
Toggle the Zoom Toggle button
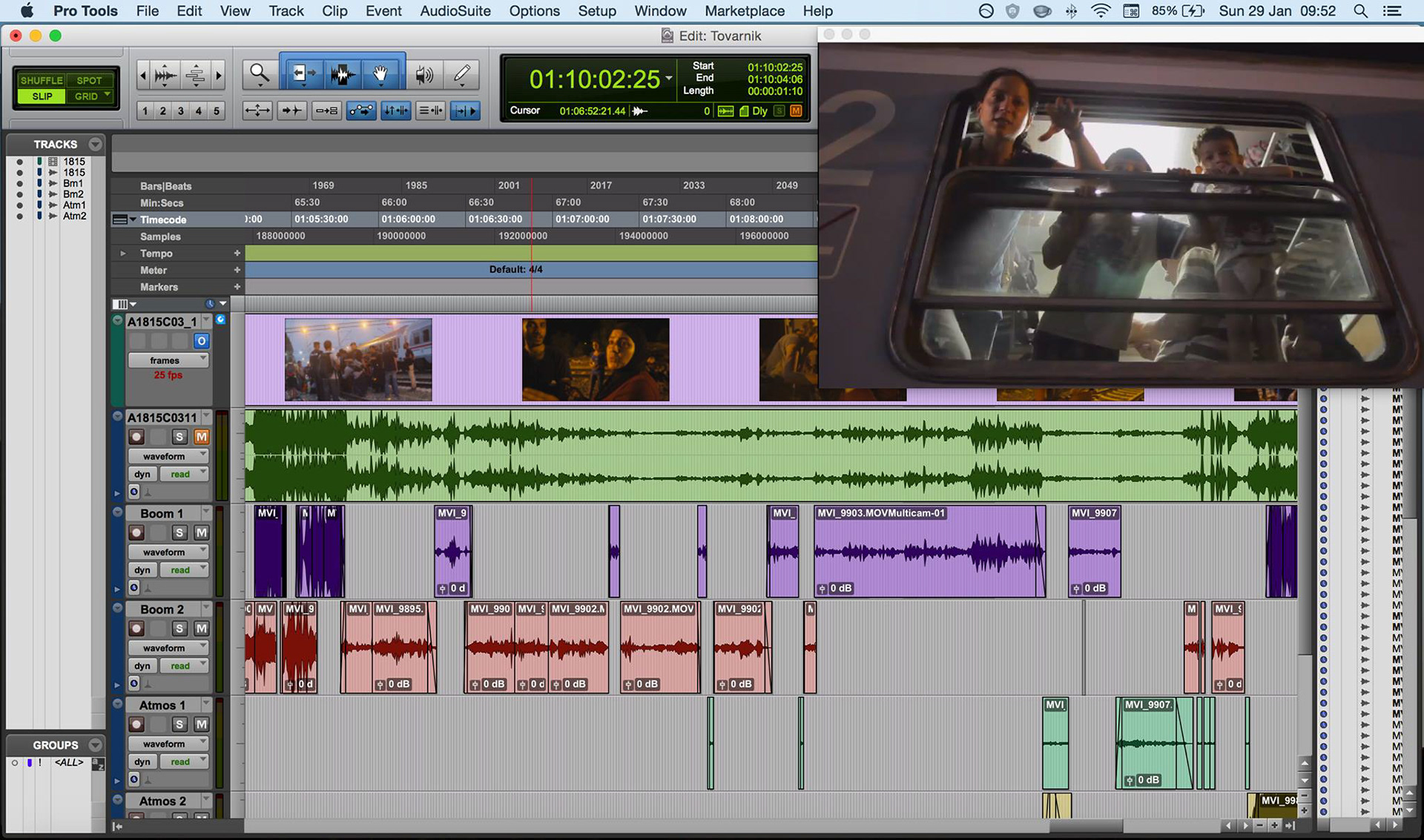tap(257, 110)
